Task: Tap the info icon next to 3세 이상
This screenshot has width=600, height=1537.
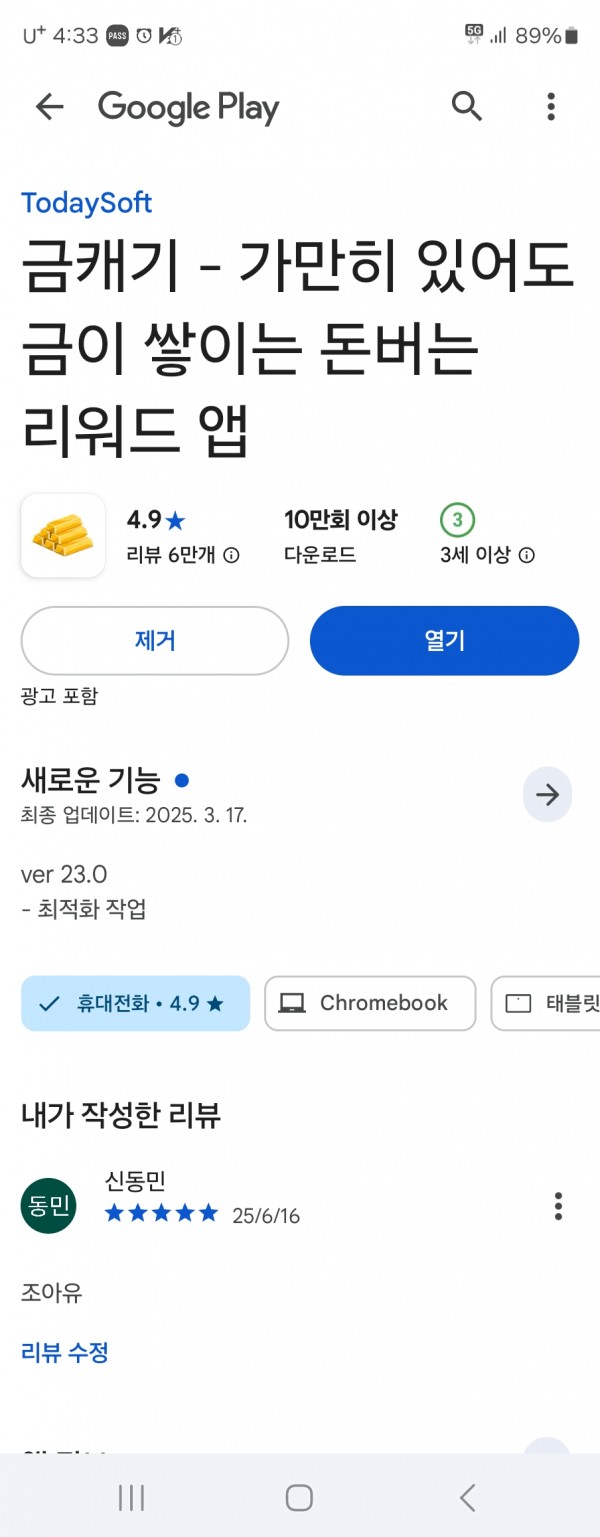Action: click(x=526, y=555)
